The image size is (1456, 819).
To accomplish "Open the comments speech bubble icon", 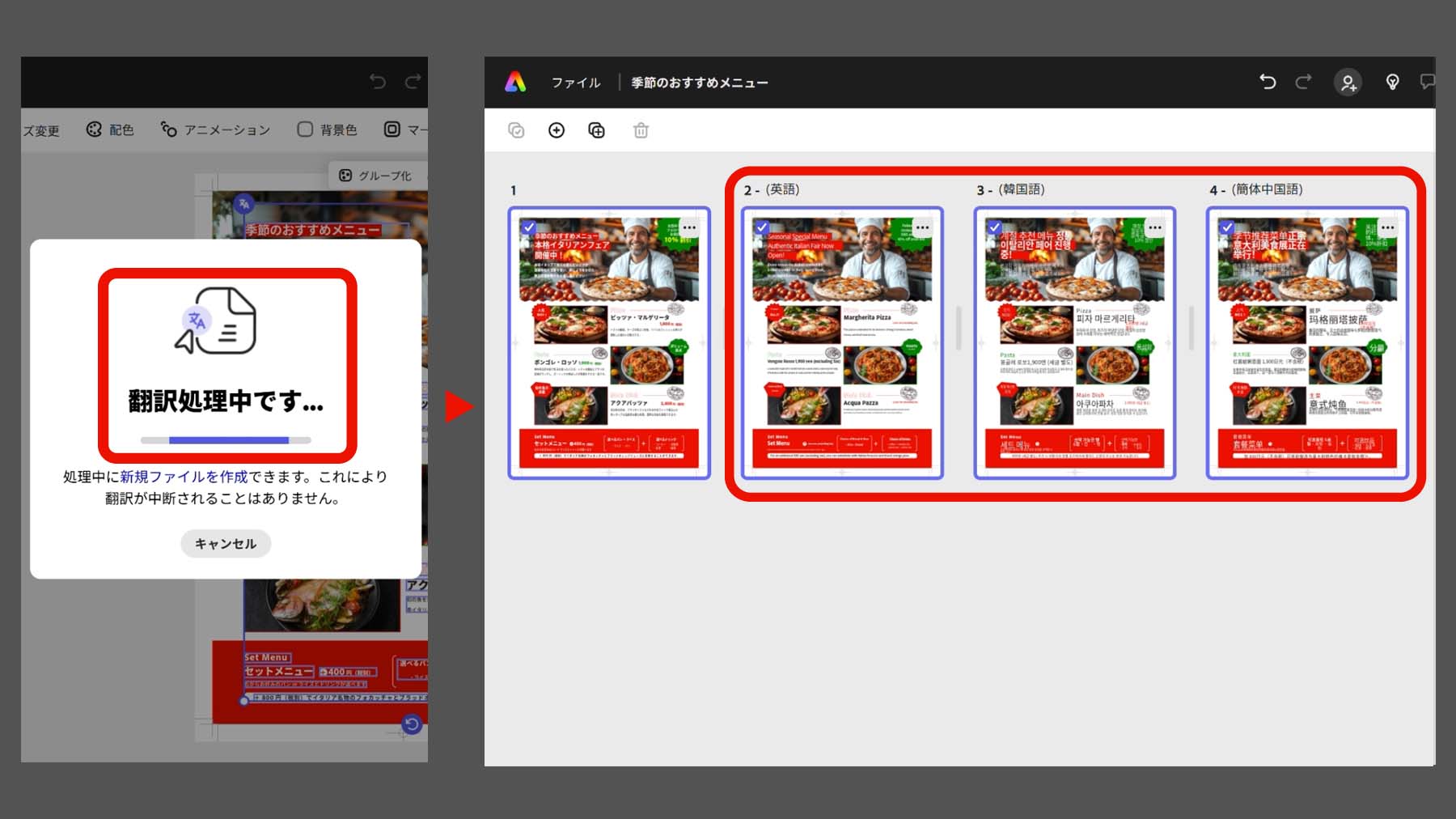I will 1427,82.
